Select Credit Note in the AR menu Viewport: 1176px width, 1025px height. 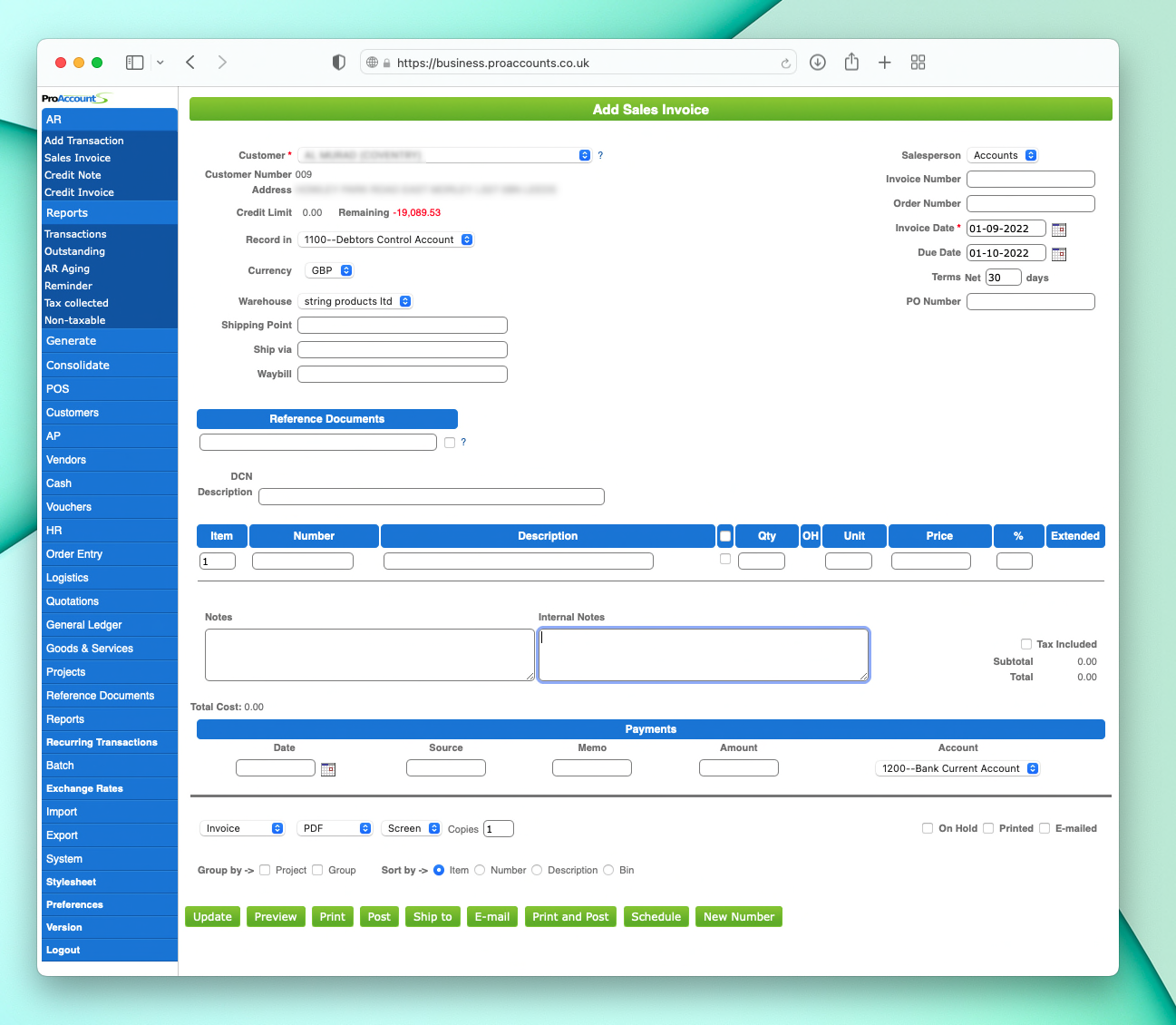(73, 175)
